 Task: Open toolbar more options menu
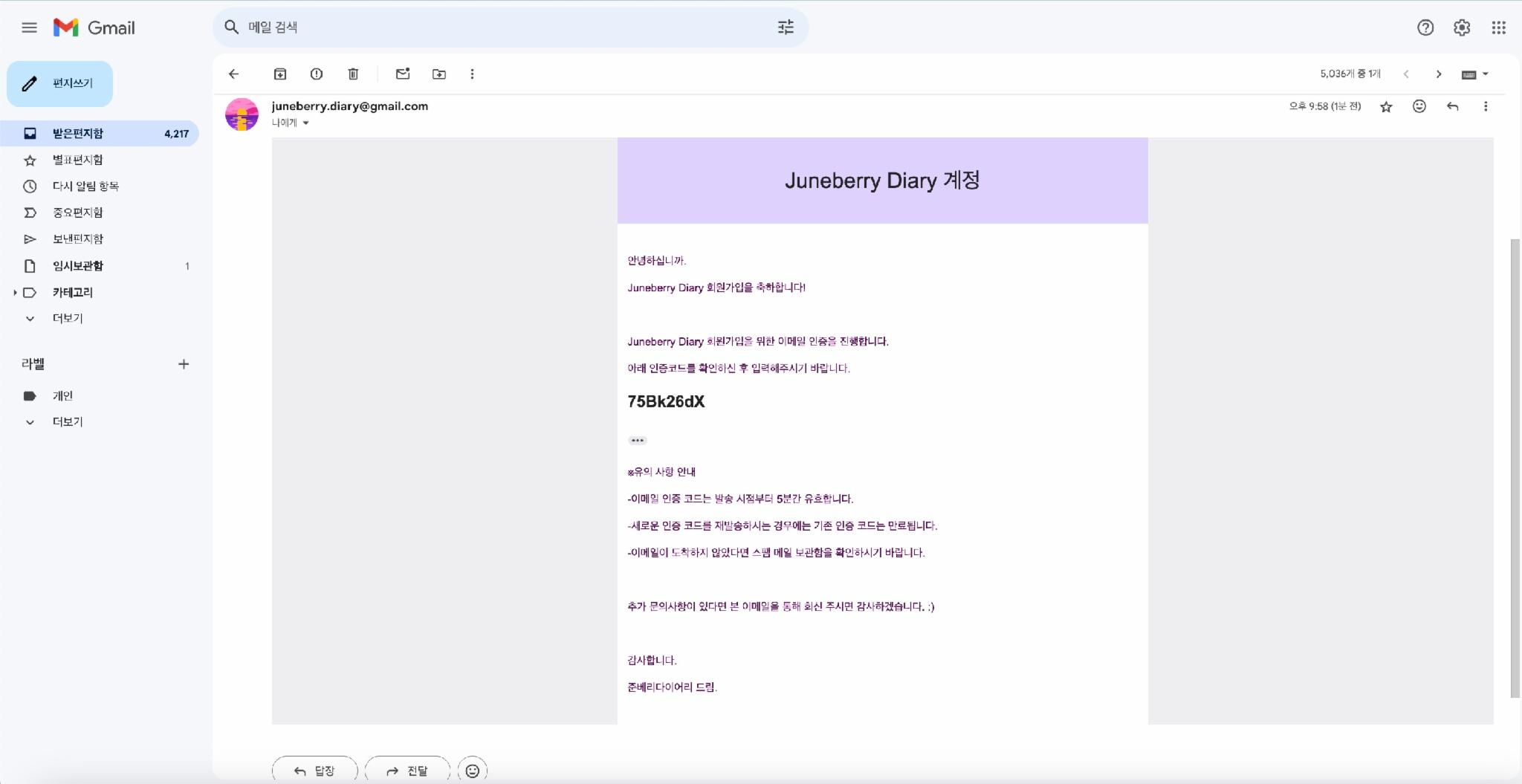coord(472,74)
